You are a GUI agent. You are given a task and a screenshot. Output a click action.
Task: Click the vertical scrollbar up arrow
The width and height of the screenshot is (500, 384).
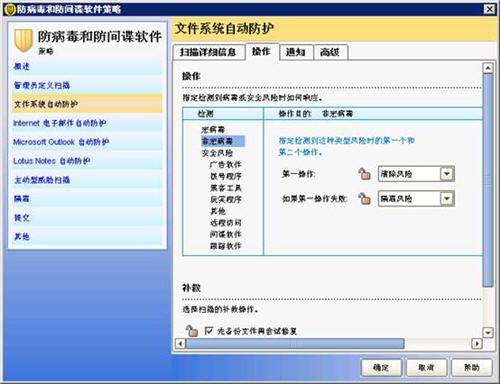click(x=488, y=68)
